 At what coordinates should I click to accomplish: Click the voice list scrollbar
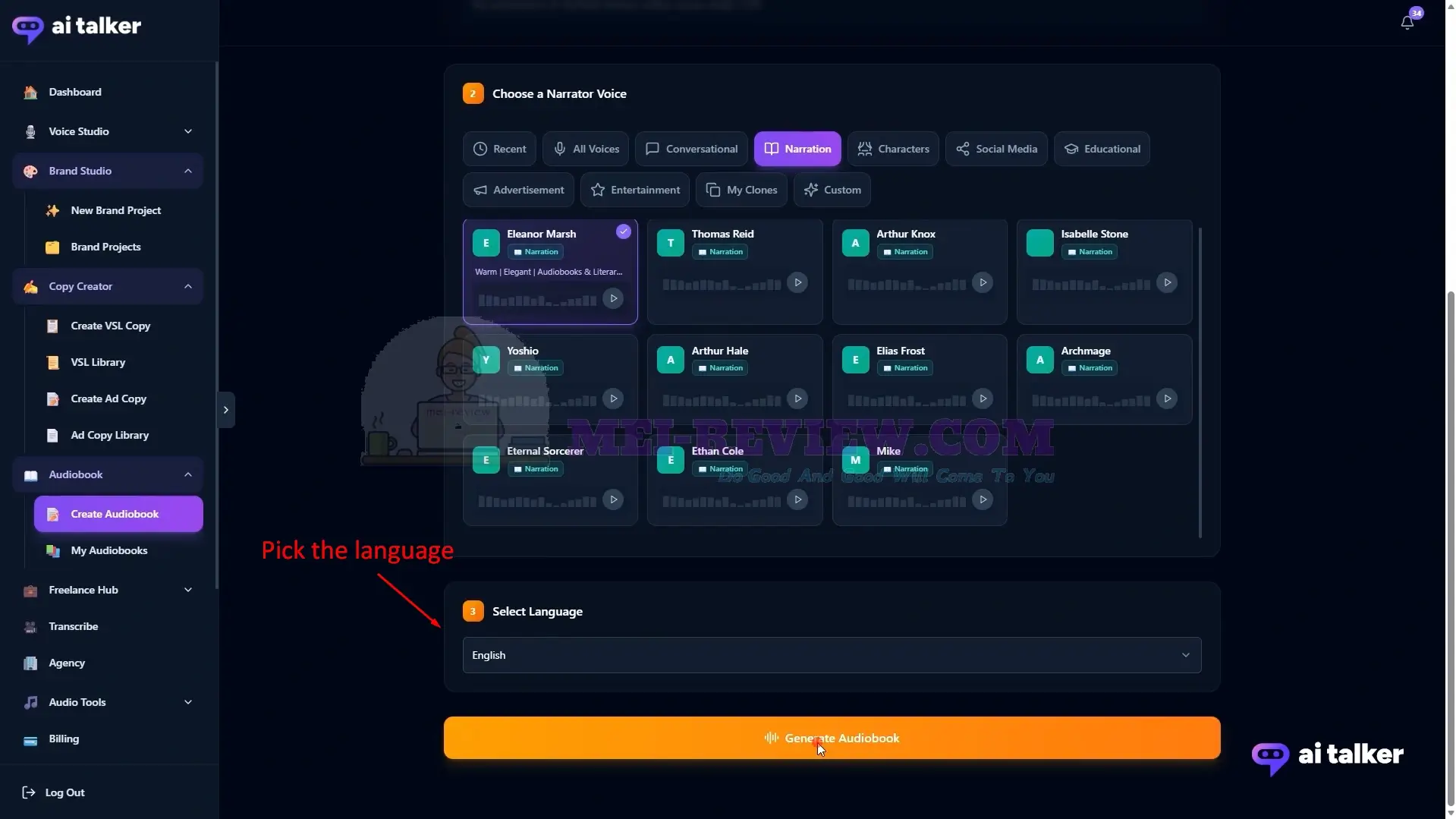pyautogui.click(x=1200, y=382)
